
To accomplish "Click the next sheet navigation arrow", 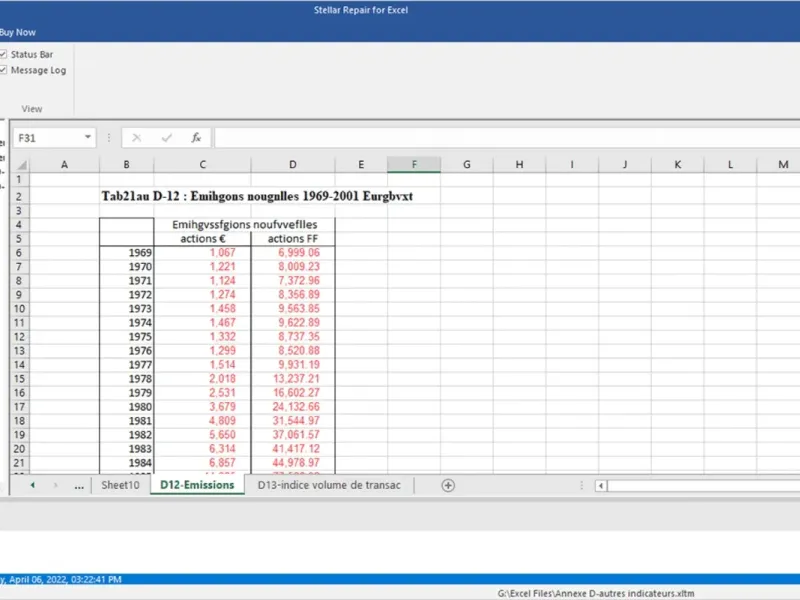I will click(56, 485).
